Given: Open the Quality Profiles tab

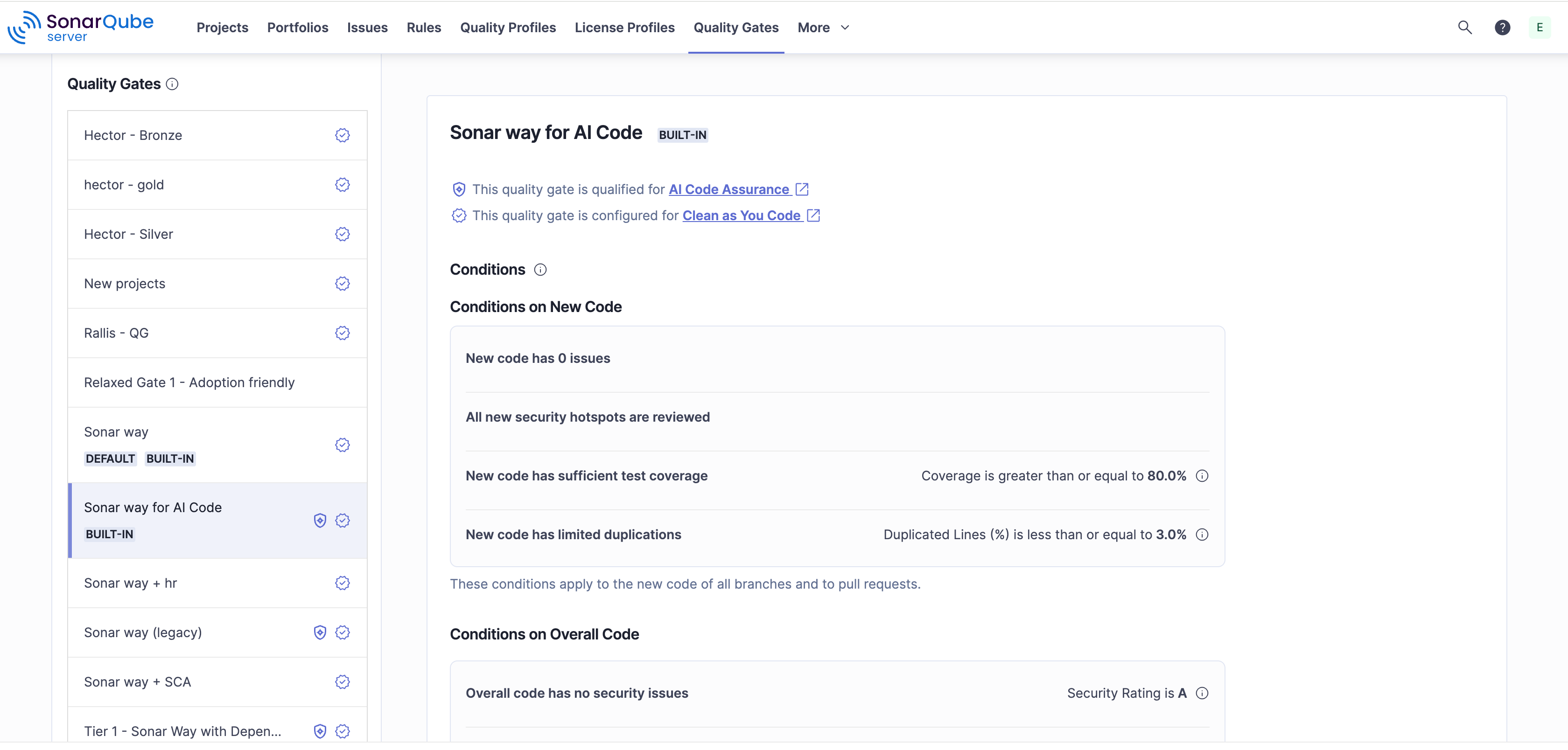Looking at the screenshot, I should (x=508, y=28).
